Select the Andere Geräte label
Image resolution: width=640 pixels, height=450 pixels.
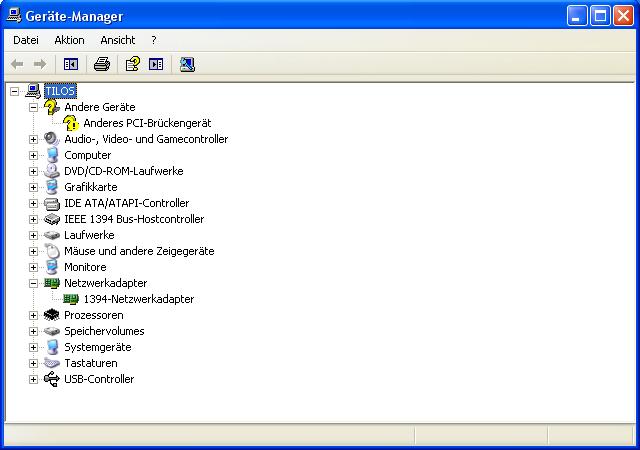(x=100, y=107)
